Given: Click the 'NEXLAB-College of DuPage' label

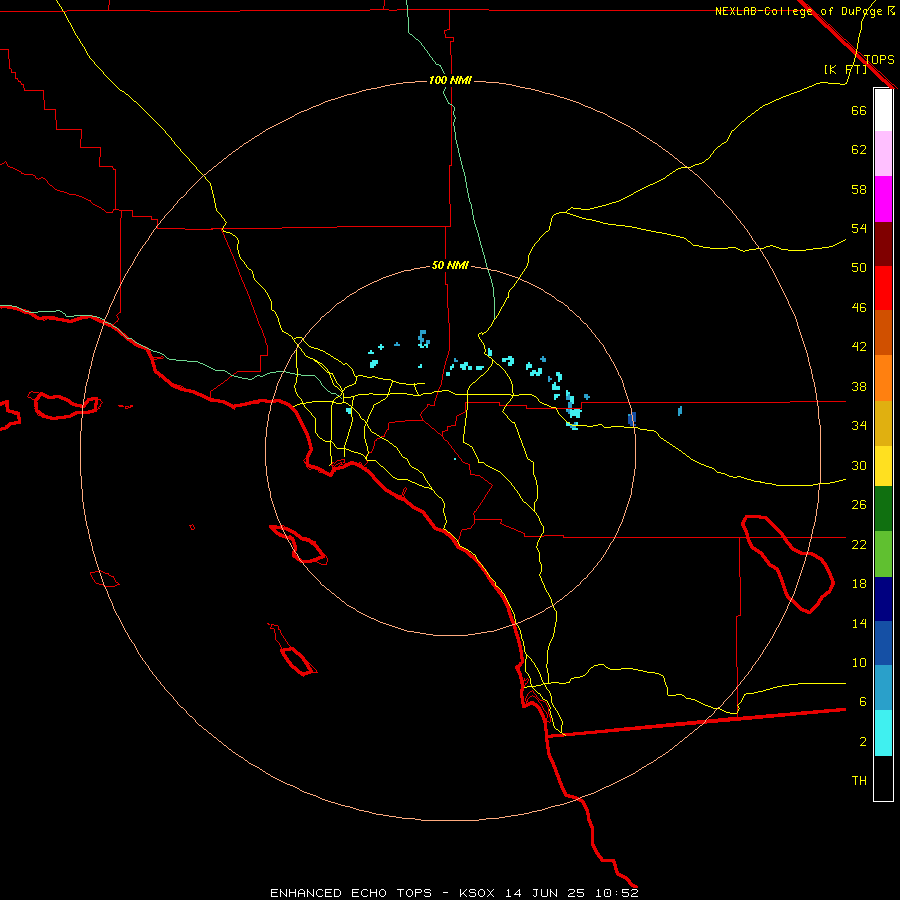Looking at the screenshot, I should [x=798, y=11].
